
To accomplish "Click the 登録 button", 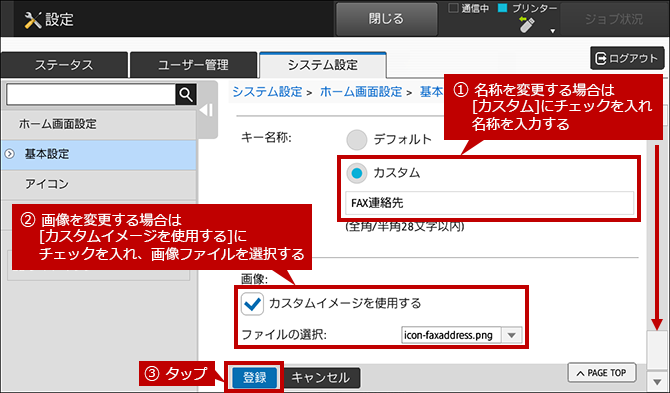I will (x=255, y=378).
